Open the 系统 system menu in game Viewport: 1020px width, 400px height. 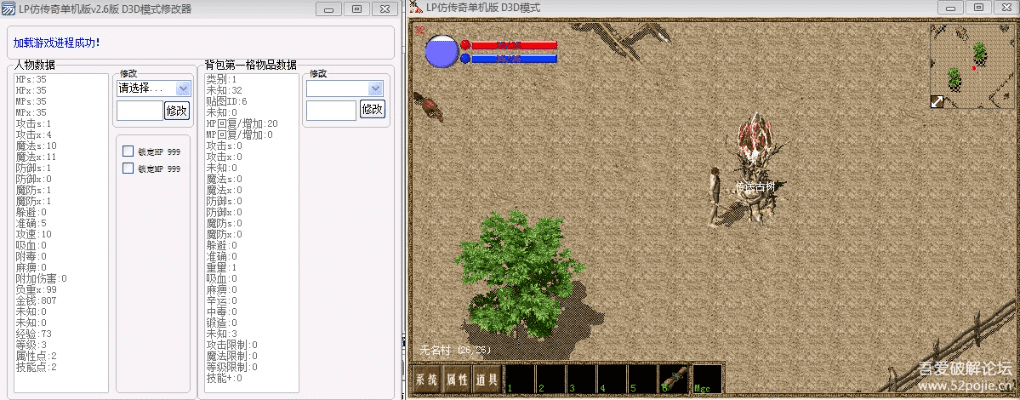point(427,380)
